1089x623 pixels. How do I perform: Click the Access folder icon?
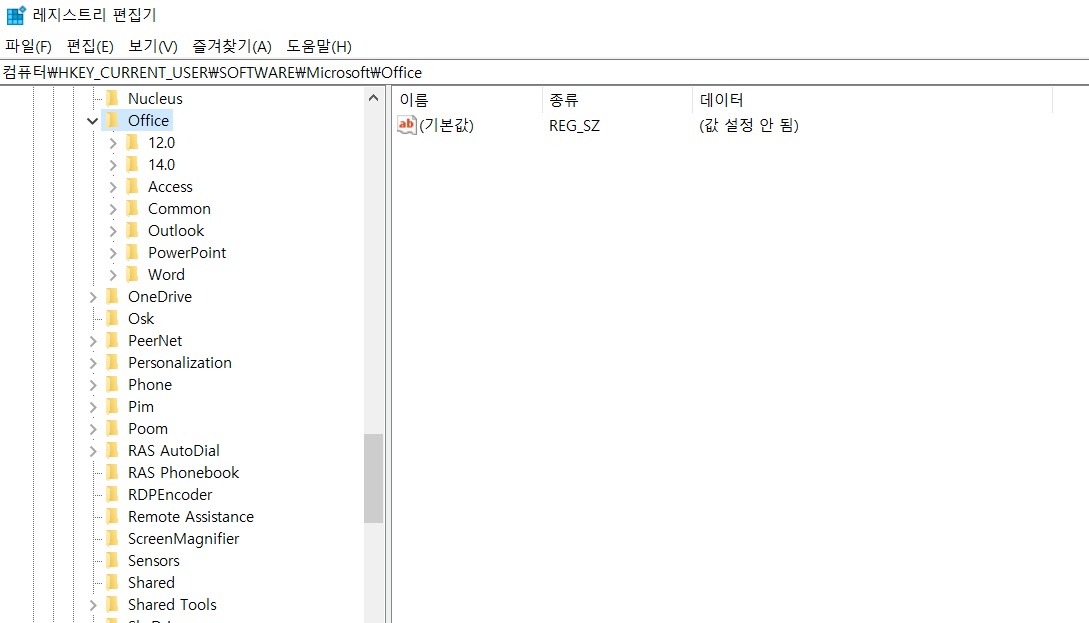coord(133,186)
